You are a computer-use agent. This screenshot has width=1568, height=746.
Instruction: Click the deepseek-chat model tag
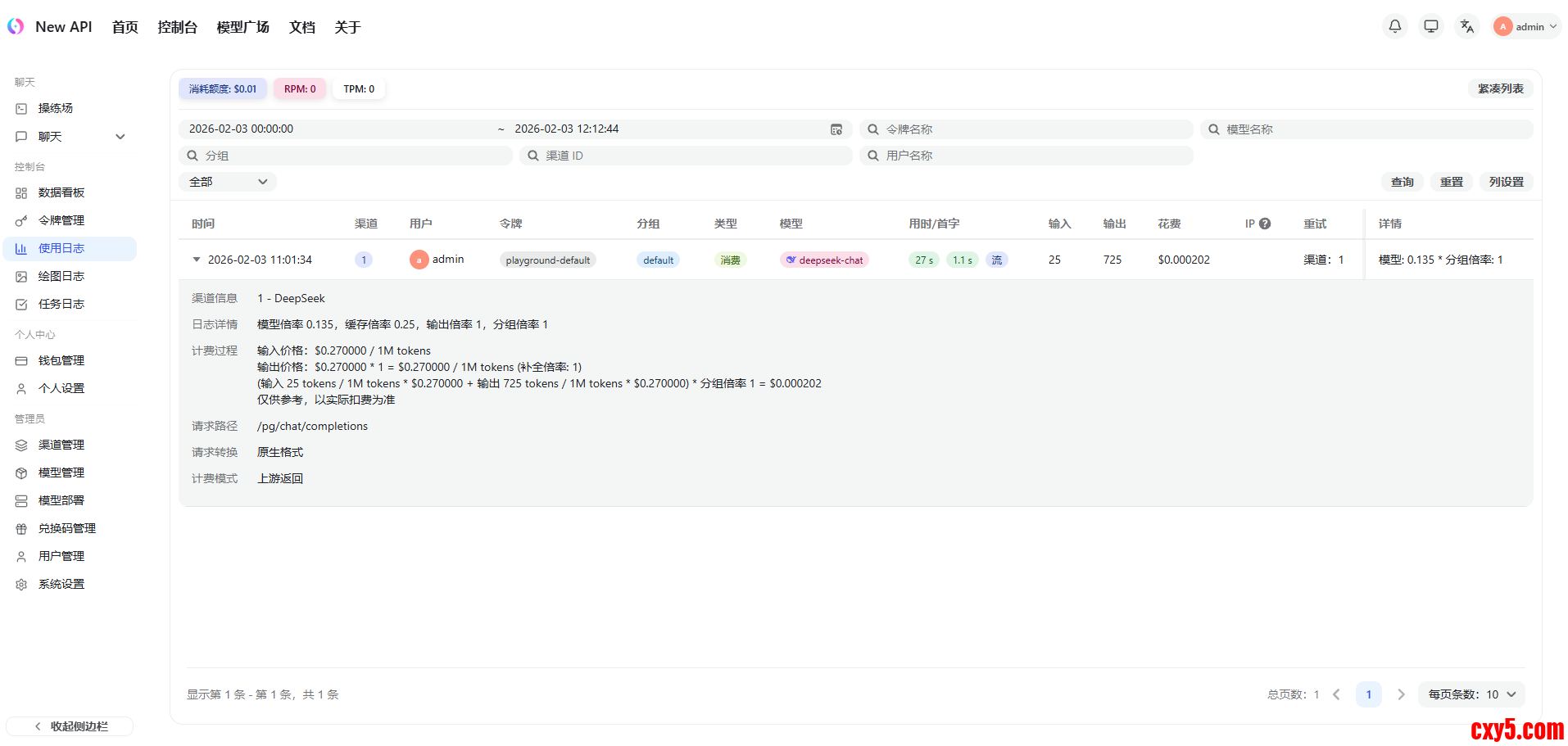(824, 260)
